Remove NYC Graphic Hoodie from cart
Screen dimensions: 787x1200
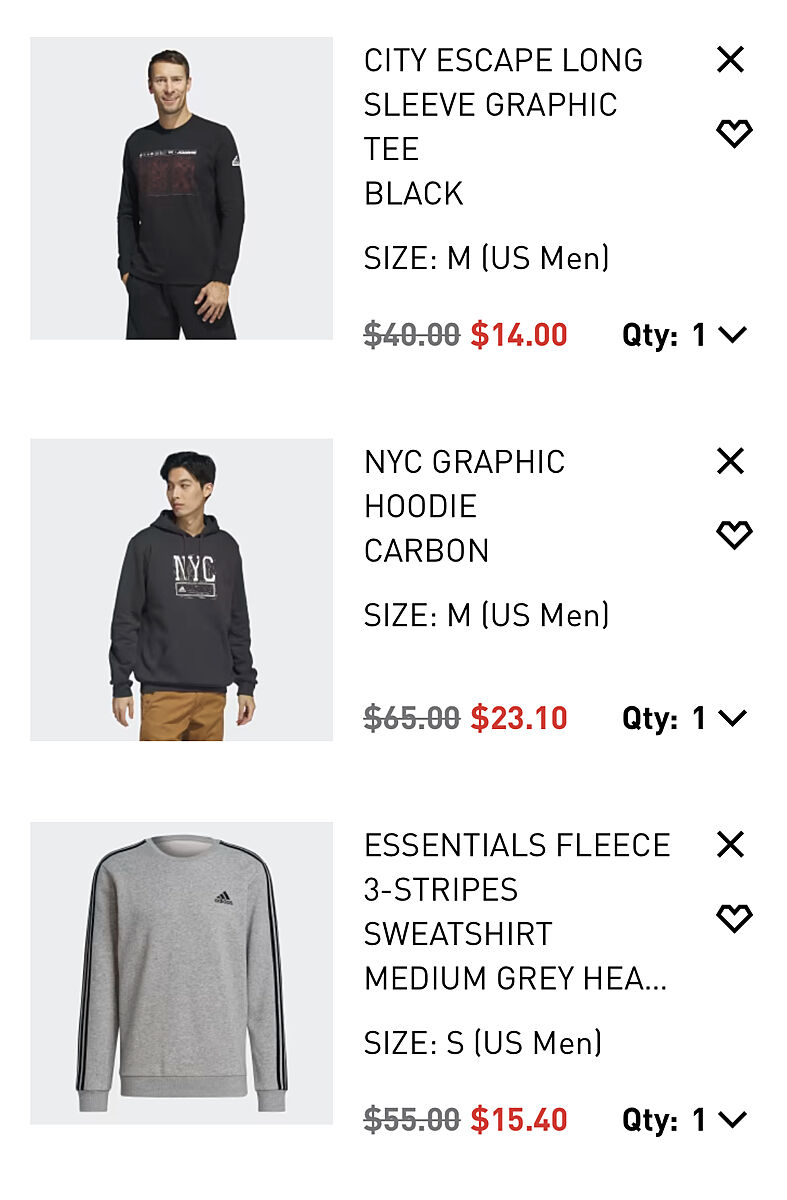click(x=731, y=461)
